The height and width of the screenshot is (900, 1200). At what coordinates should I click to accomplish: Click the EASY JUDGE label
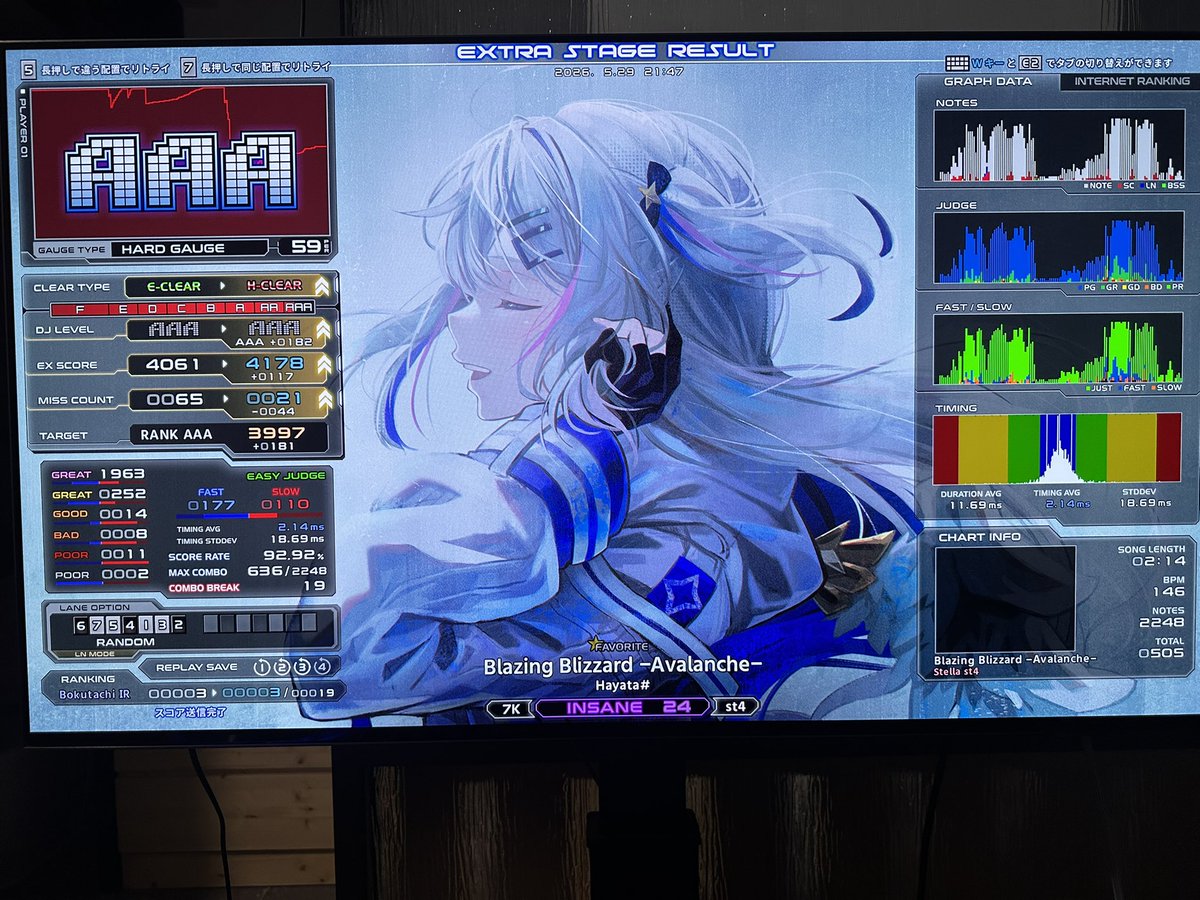point(284,477)
